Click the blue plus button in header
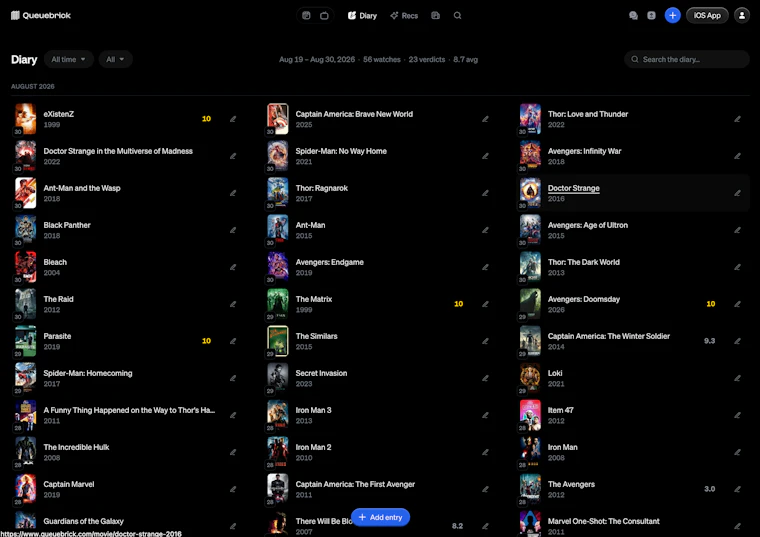Viewport: 760px width, 537px height. coord(672,16)
